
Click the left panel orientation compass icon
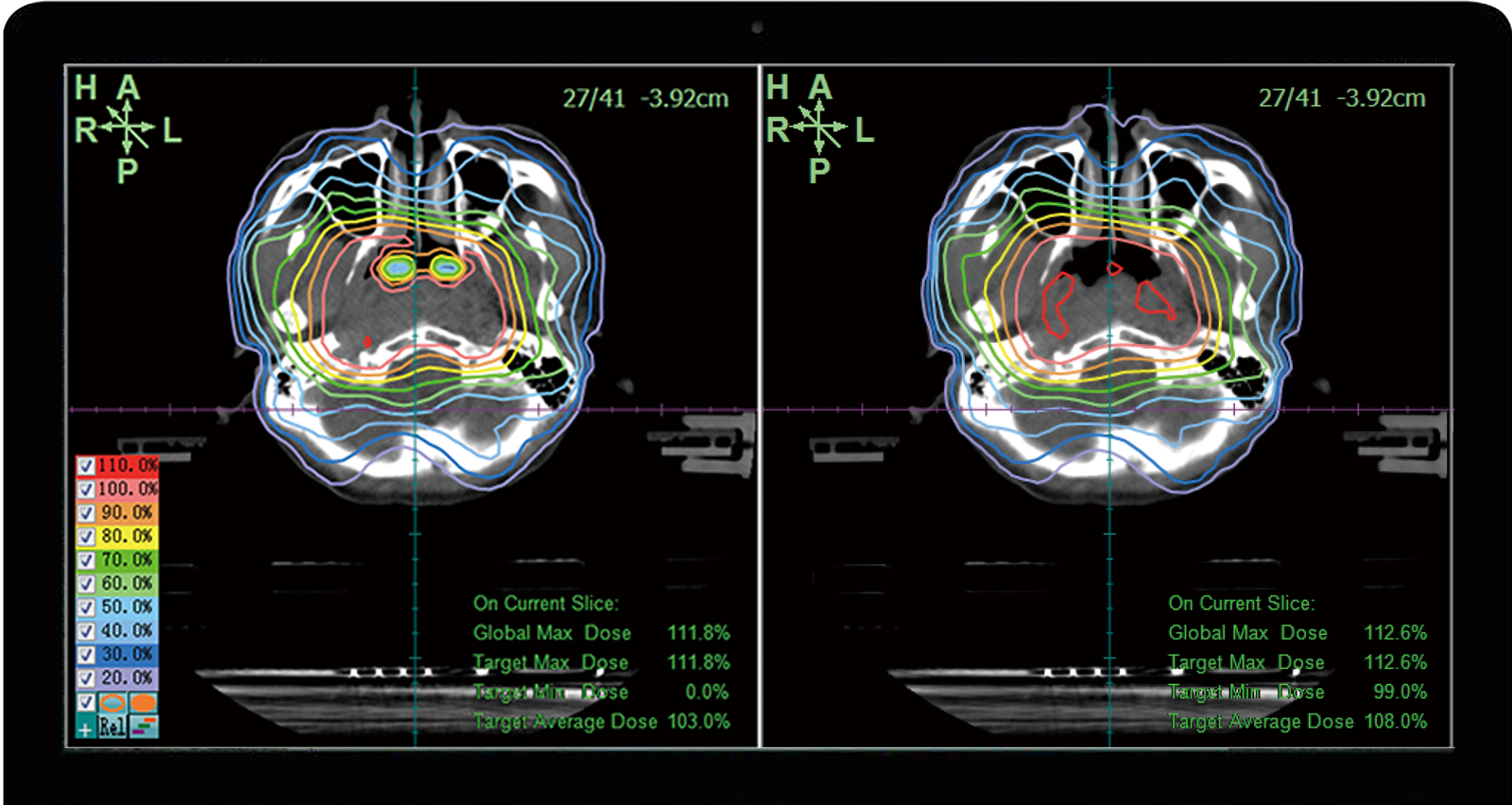[x=128, y=128]
